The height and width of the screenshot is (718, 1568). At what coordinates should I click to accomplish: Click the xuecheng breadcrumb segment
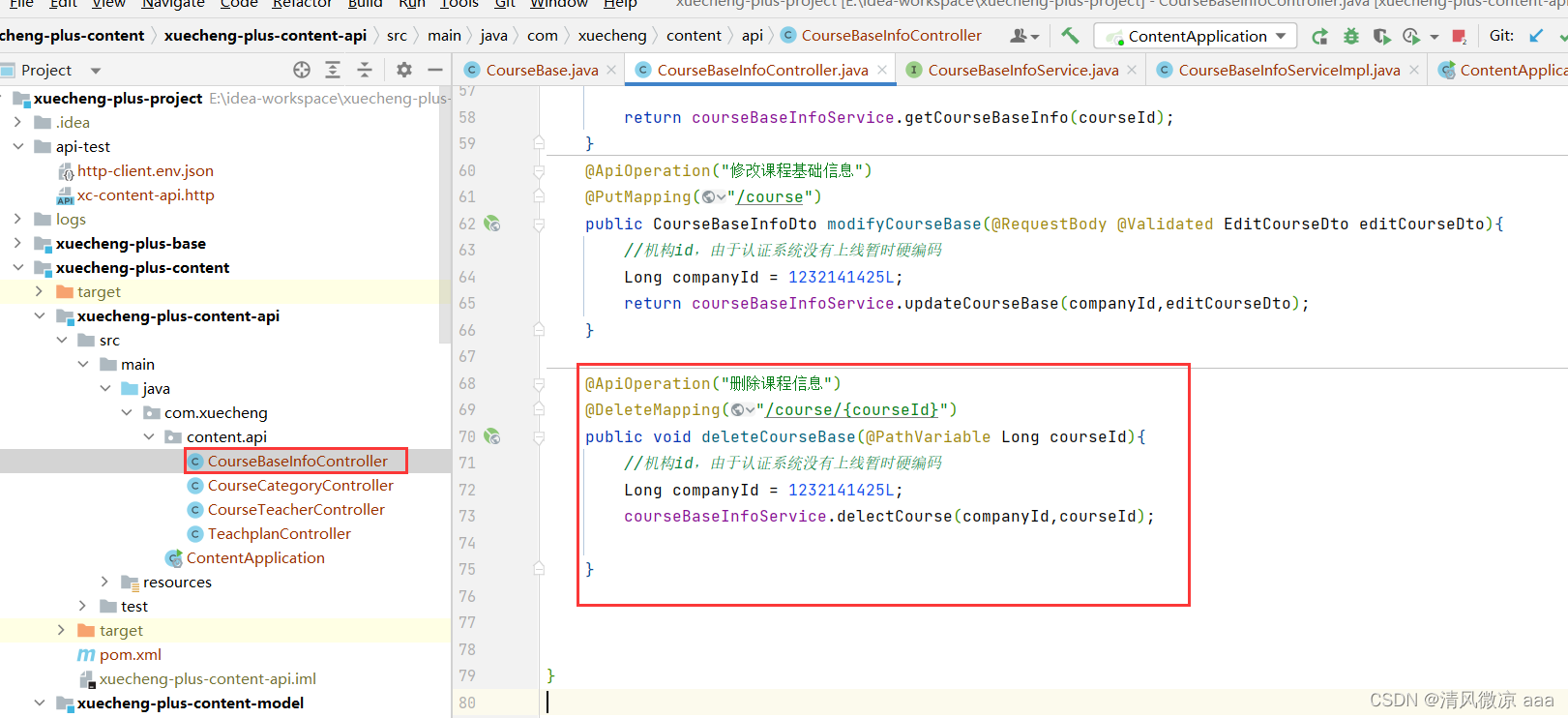(x=612, y=36)
